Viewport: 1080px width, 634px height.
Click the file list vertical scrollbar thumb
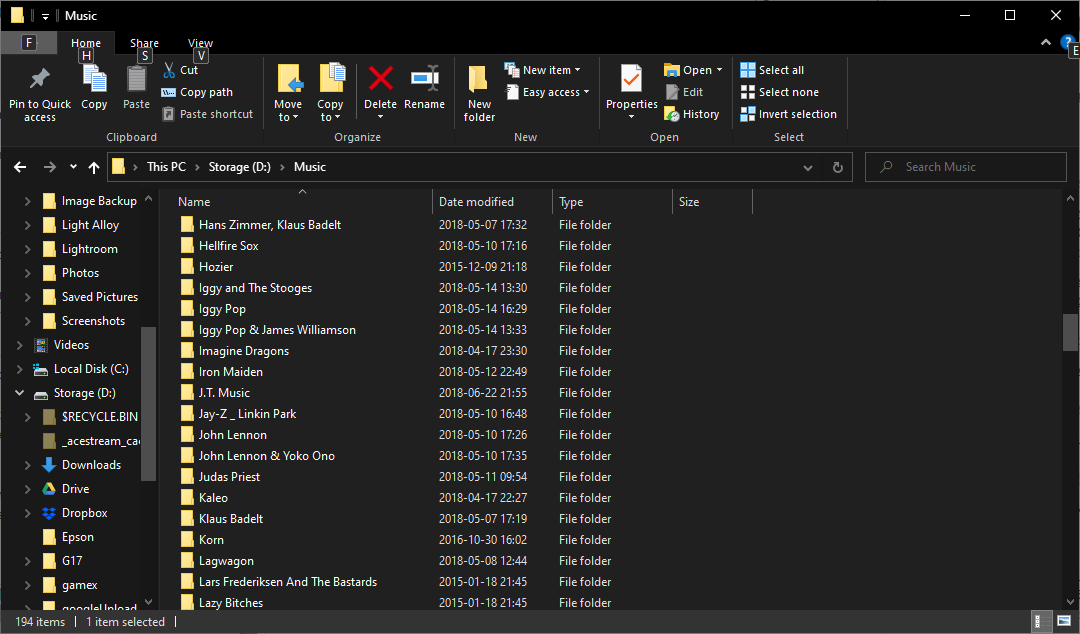tap(1071, 332)
